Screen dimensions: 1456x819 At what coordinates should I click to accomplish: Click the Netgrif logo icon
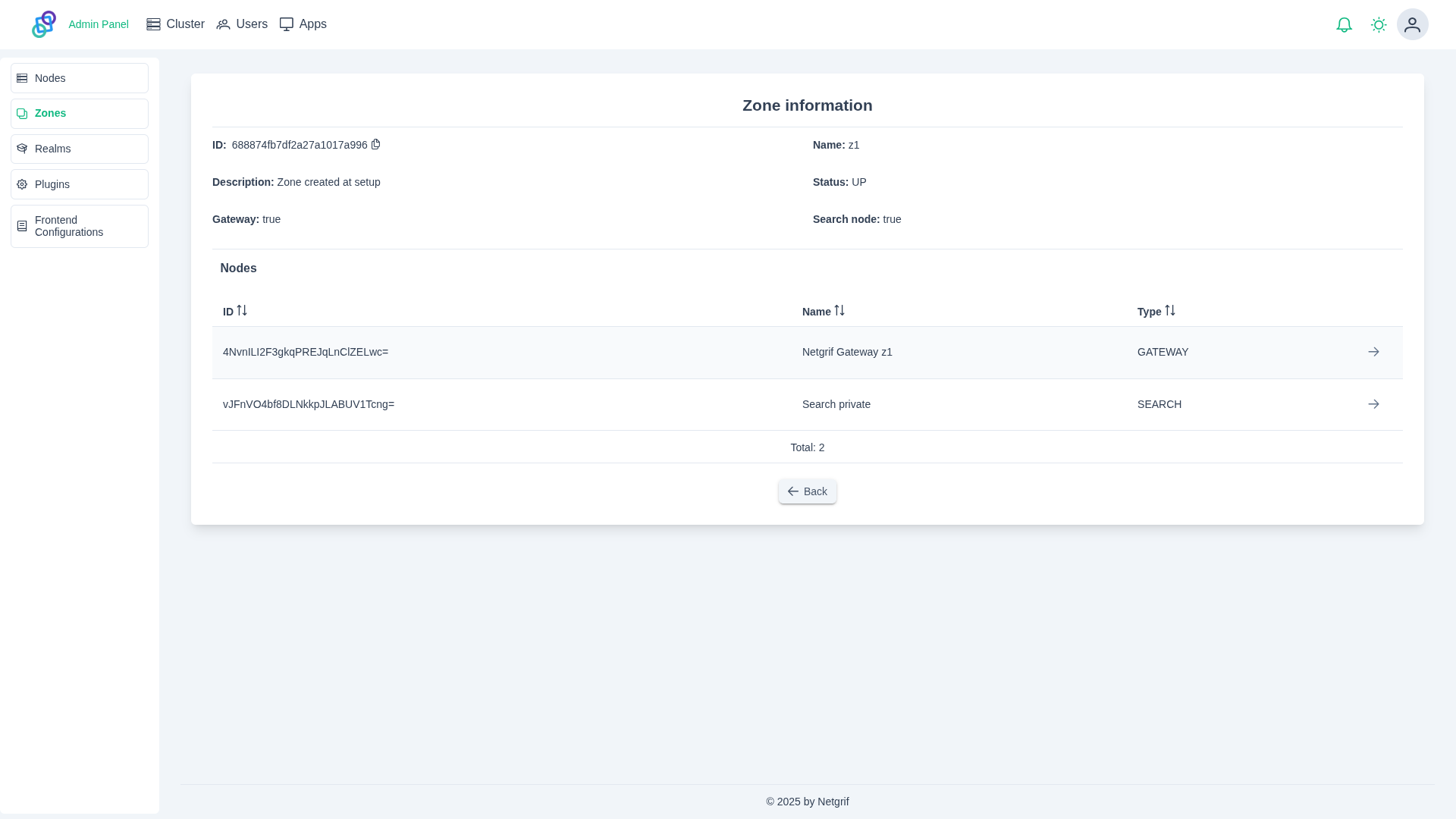pos(44,24)
